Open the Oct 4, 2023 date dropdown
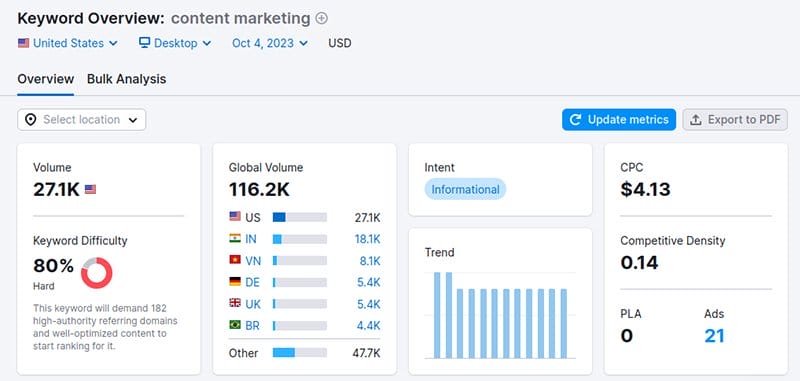The width and height of the screenshot is (800, 381). [270, 43]
